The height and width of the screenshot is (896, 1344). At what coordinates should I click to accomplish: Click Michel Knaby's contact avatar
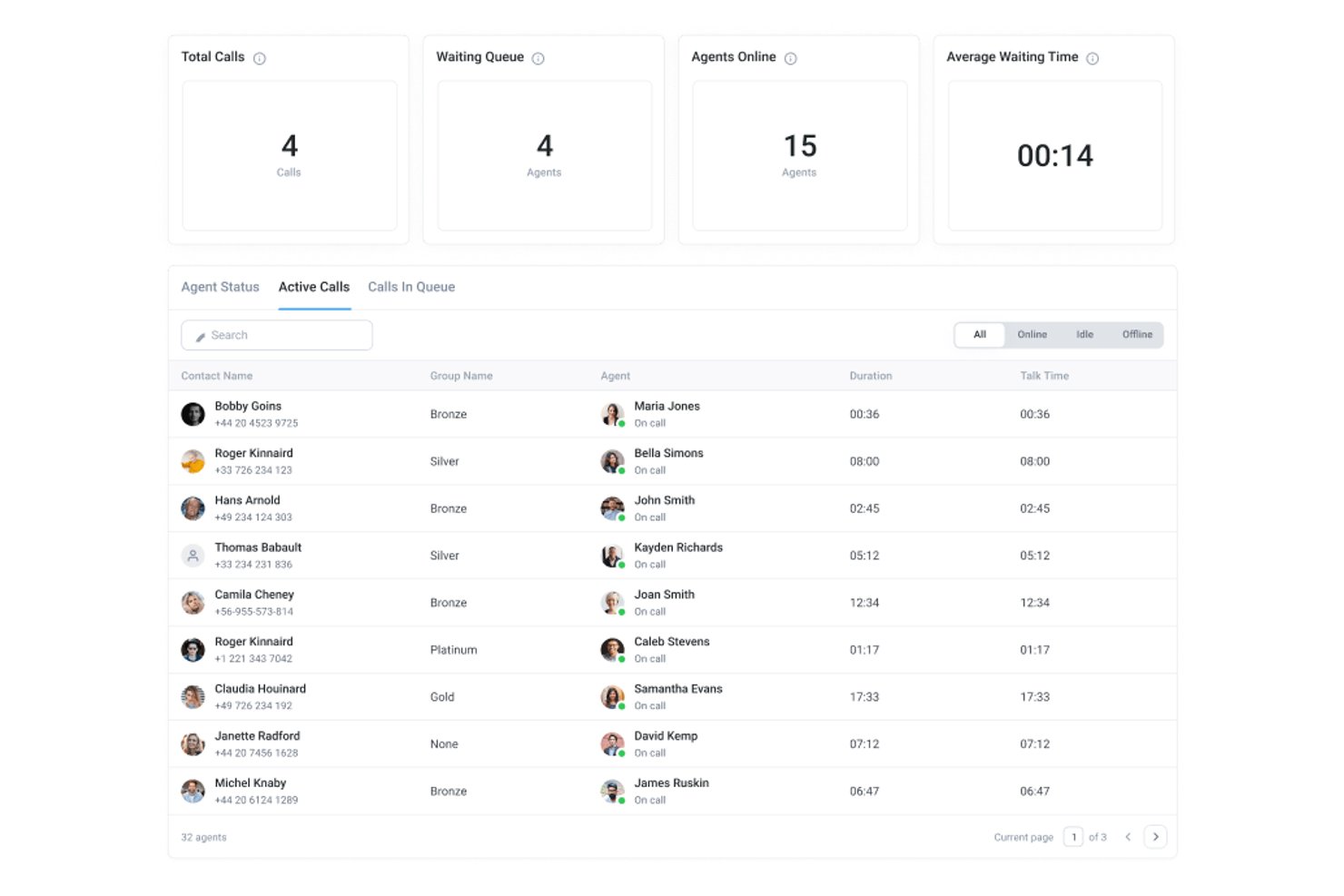tap(193, 792)
